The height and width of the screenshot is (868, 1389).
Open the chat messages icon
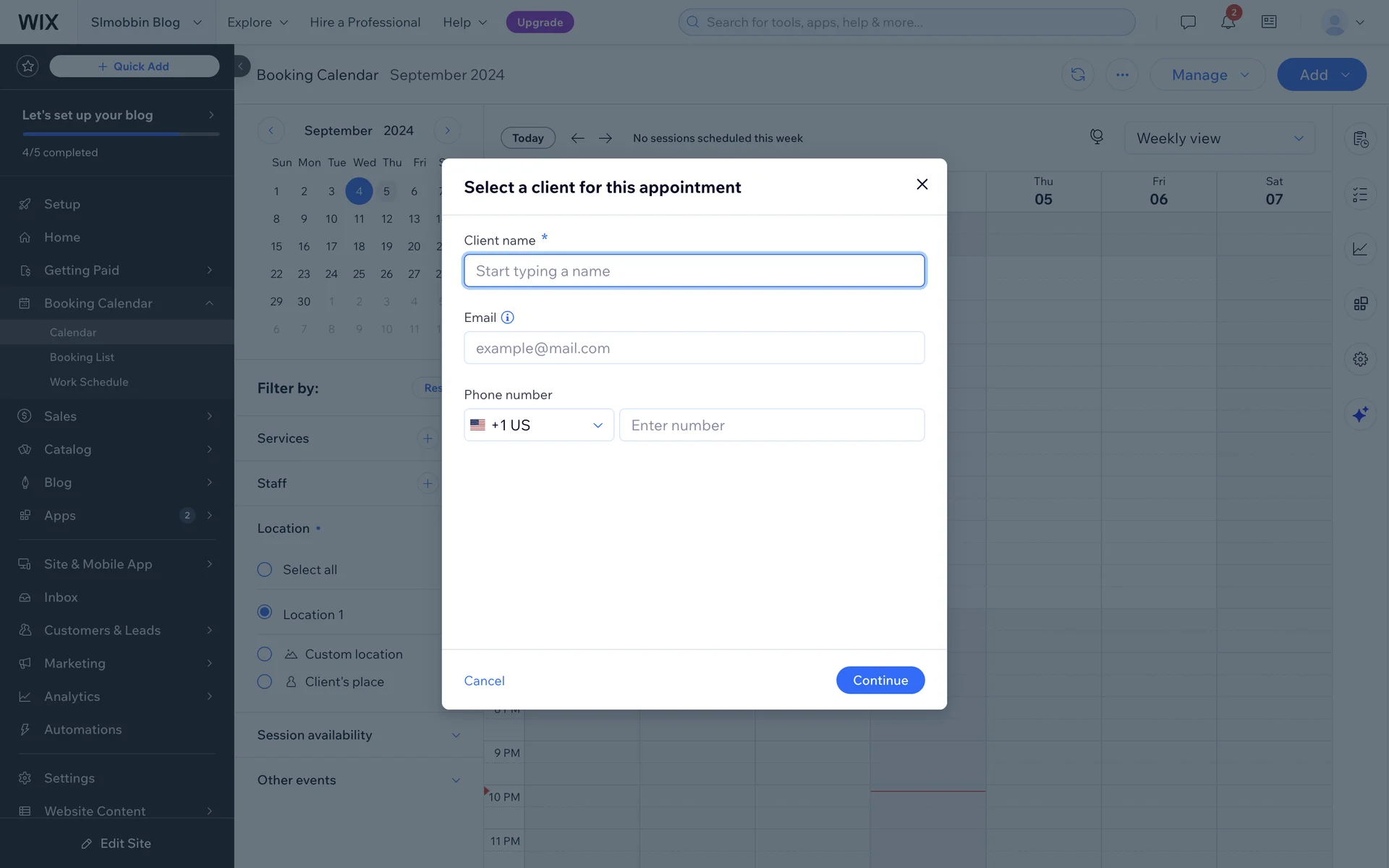coord(1187,22)
